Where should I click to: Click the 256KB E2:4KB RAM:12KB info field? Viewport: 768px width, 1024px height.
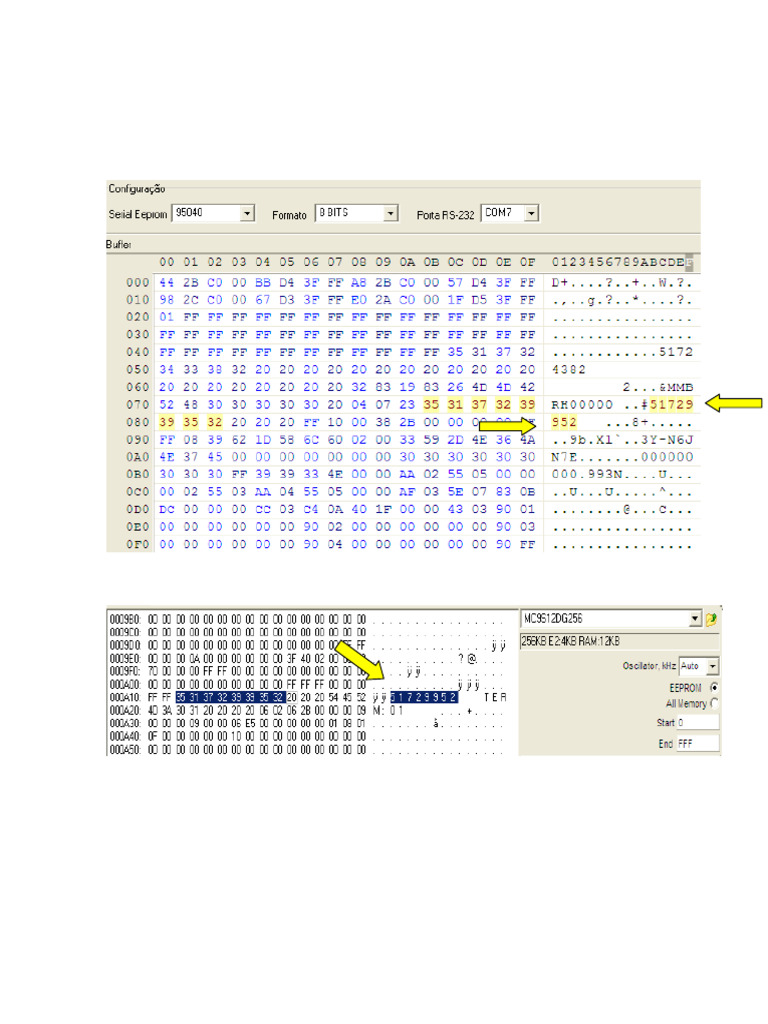click(x=619, y=641)
